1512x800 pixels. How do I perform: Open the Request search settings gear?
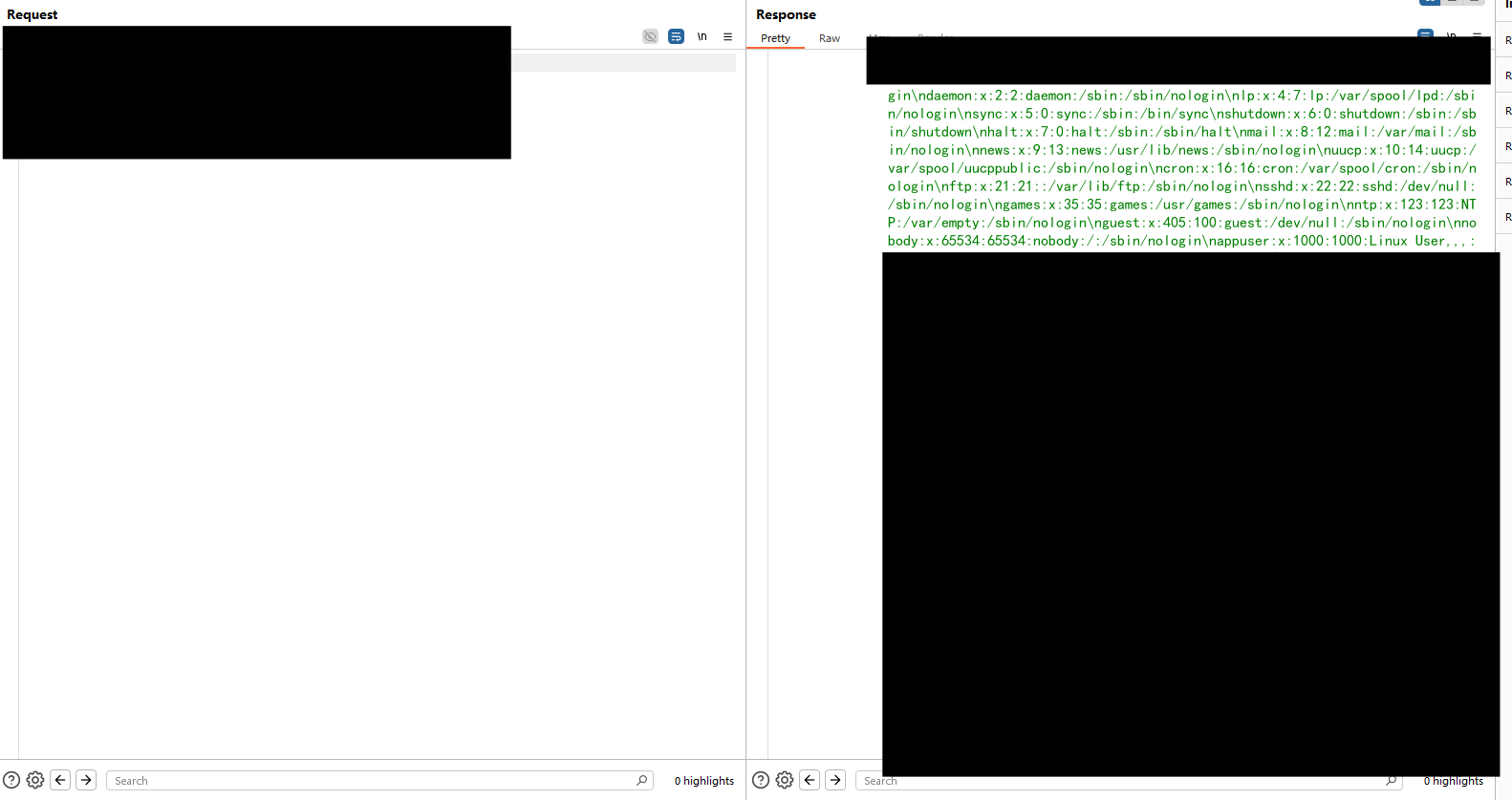coord(35,780)
